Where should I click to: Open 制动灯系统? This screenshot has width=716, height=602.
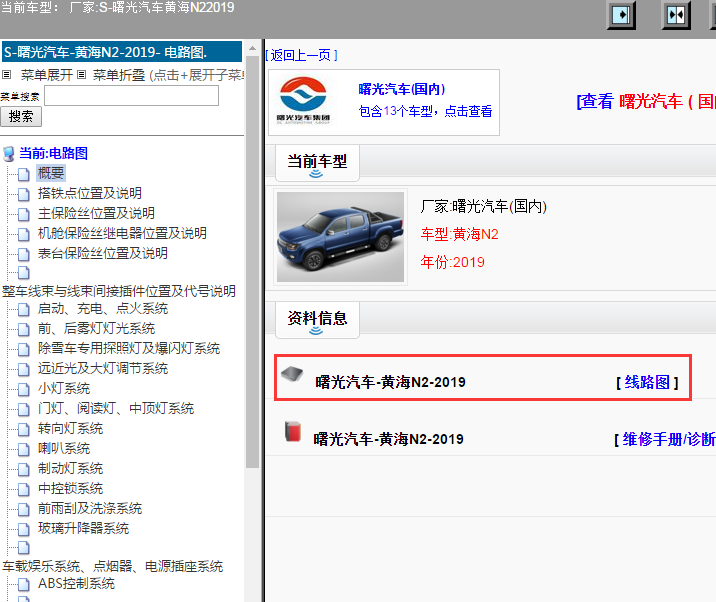pos(70,469)
